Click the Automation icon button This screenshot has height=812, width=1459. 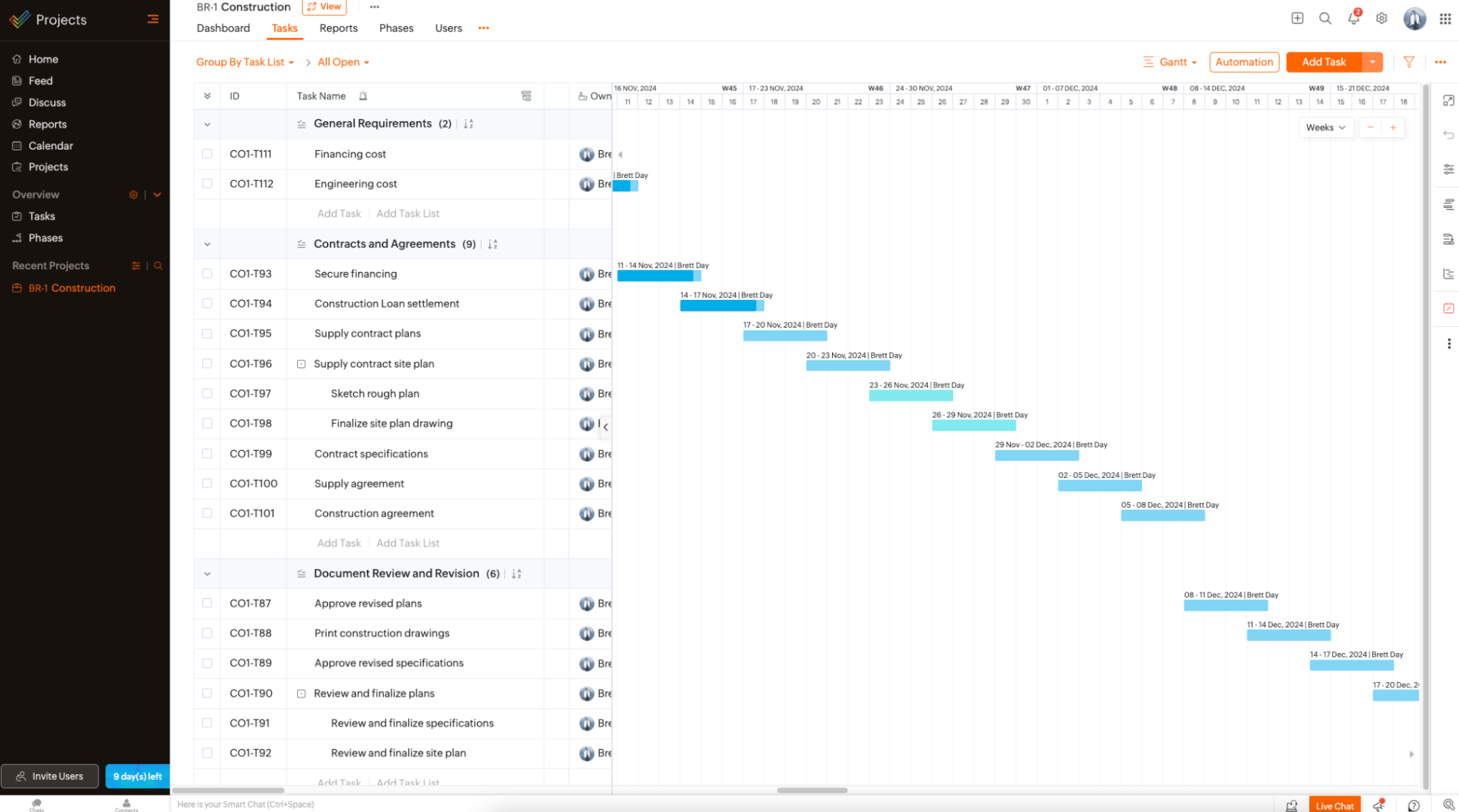tap(1244, 62)
